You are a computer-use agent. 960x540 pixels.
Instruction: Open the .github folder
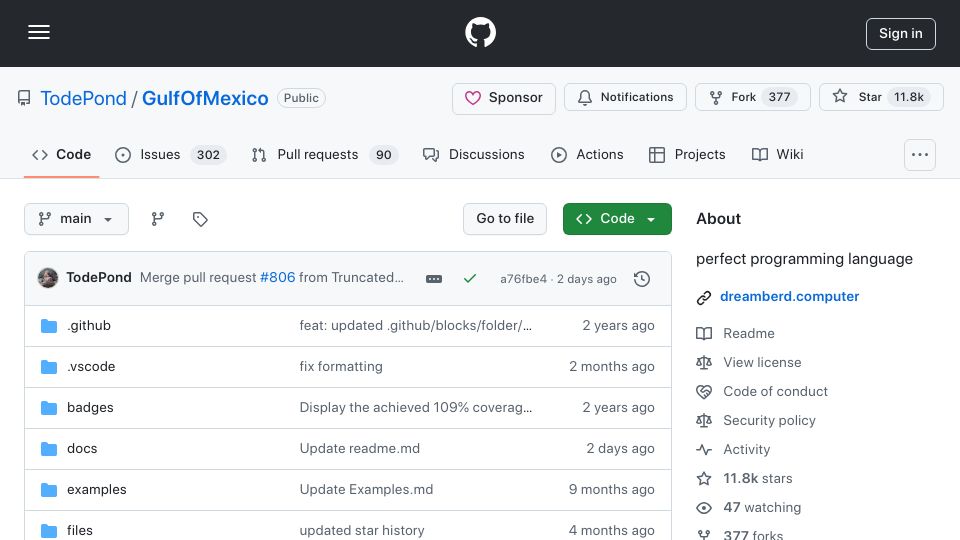tap(89, 326)
